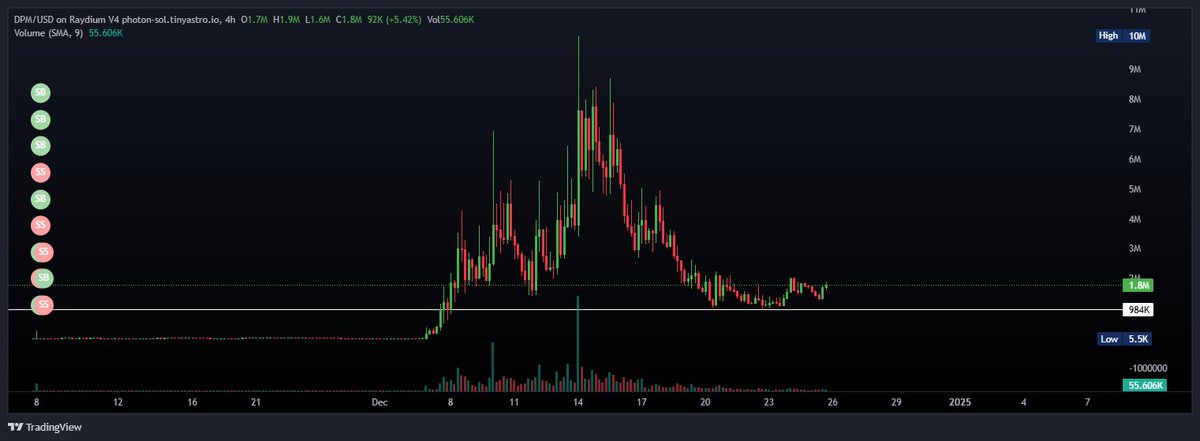Click the Volume (SMA, 9) indicator label
The width and height of the screenshot is (1200, 441).
click(50, 33)
